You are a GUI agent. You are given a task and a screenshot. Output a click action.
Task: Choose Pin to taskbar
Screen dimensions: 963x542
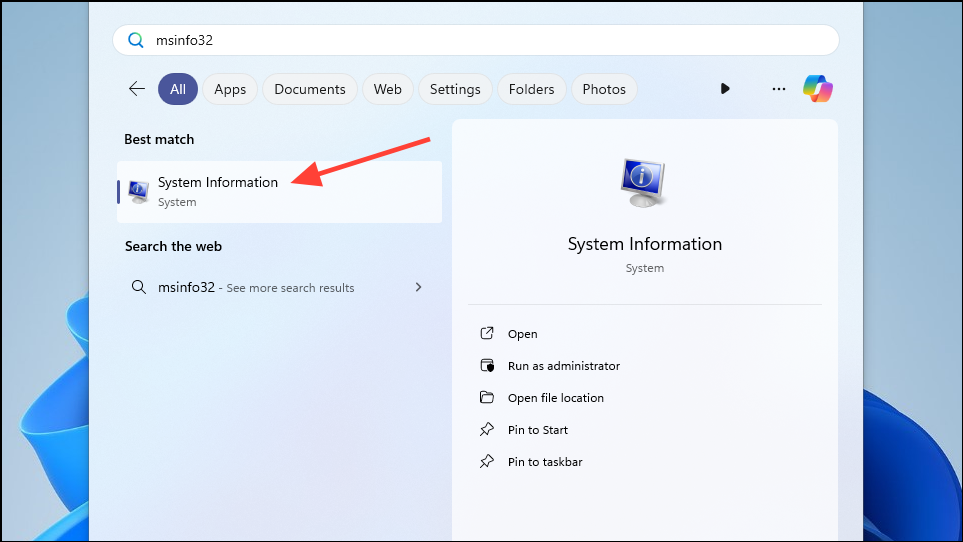pos(545,462)
